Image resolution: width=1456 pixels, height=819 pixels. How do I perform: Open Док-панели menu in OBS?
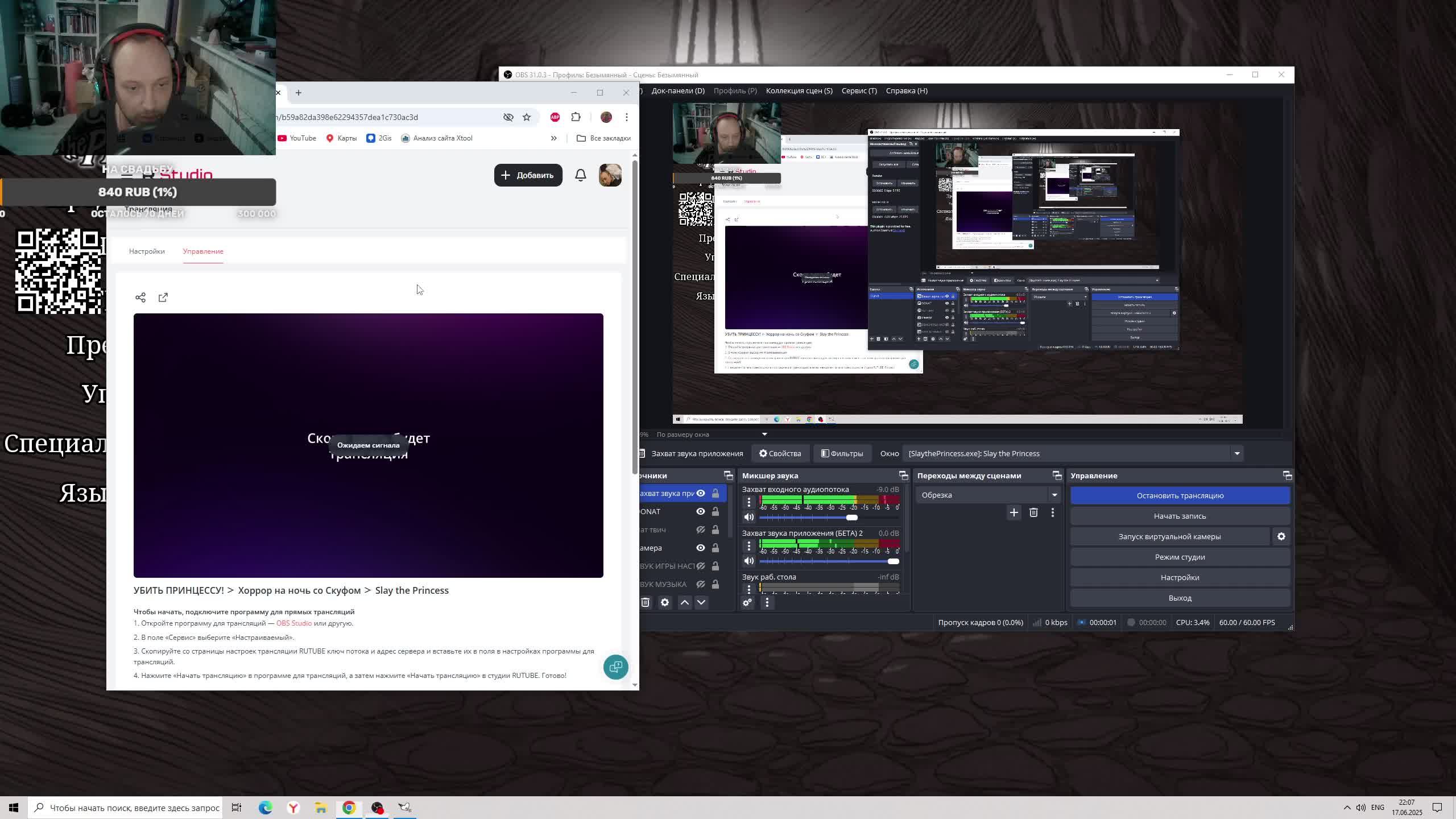click(678, 90)
